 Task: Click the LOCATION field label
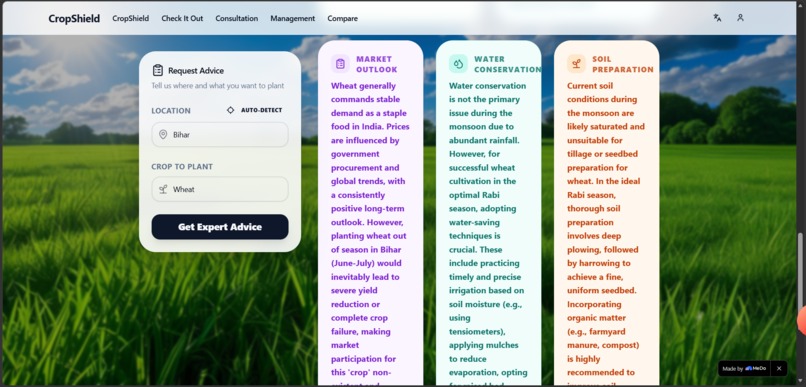click(171, 110)
